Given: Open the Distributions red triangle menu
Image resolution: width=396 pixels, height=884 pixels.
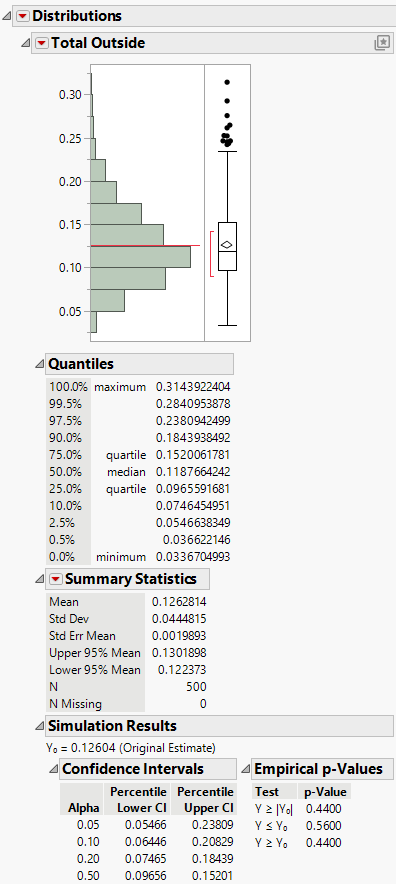Looking at the screenshot, I should coord(22,16).
